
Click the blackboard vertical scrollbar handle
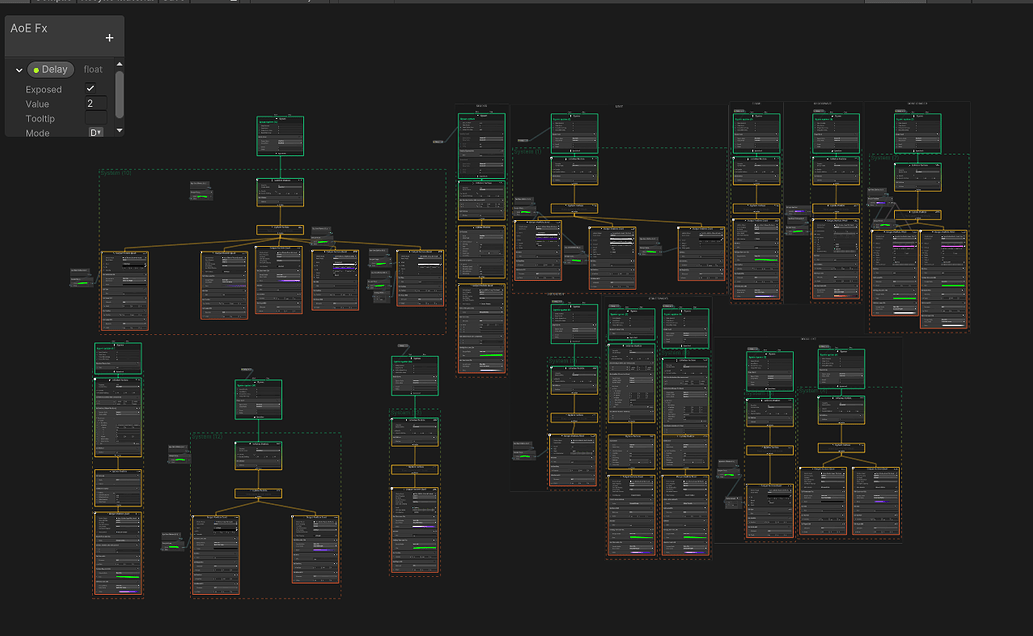pyautogui.click(x=120, y=94)
